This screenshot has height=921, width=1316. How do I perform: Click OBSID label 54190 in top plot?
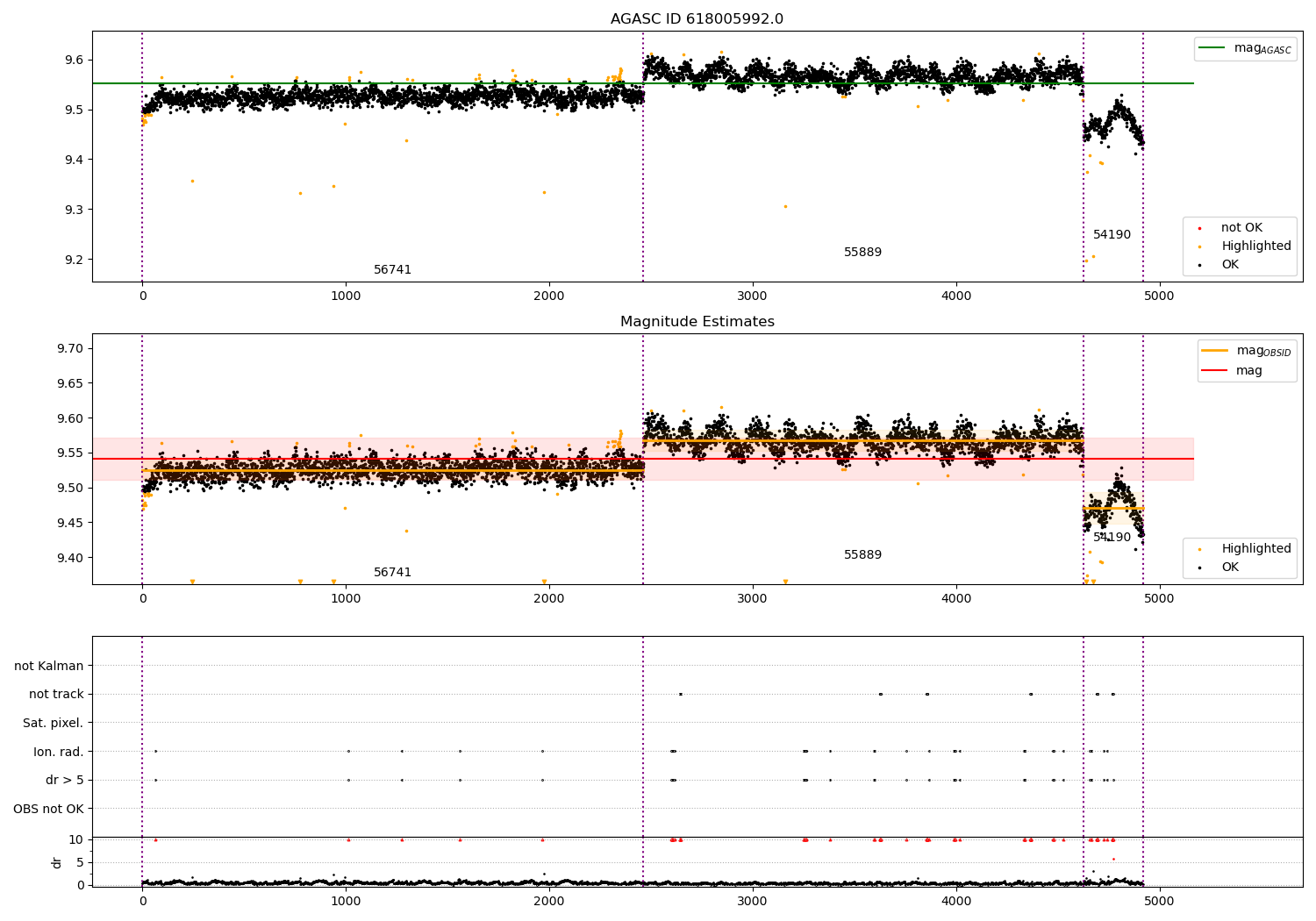1112,235
